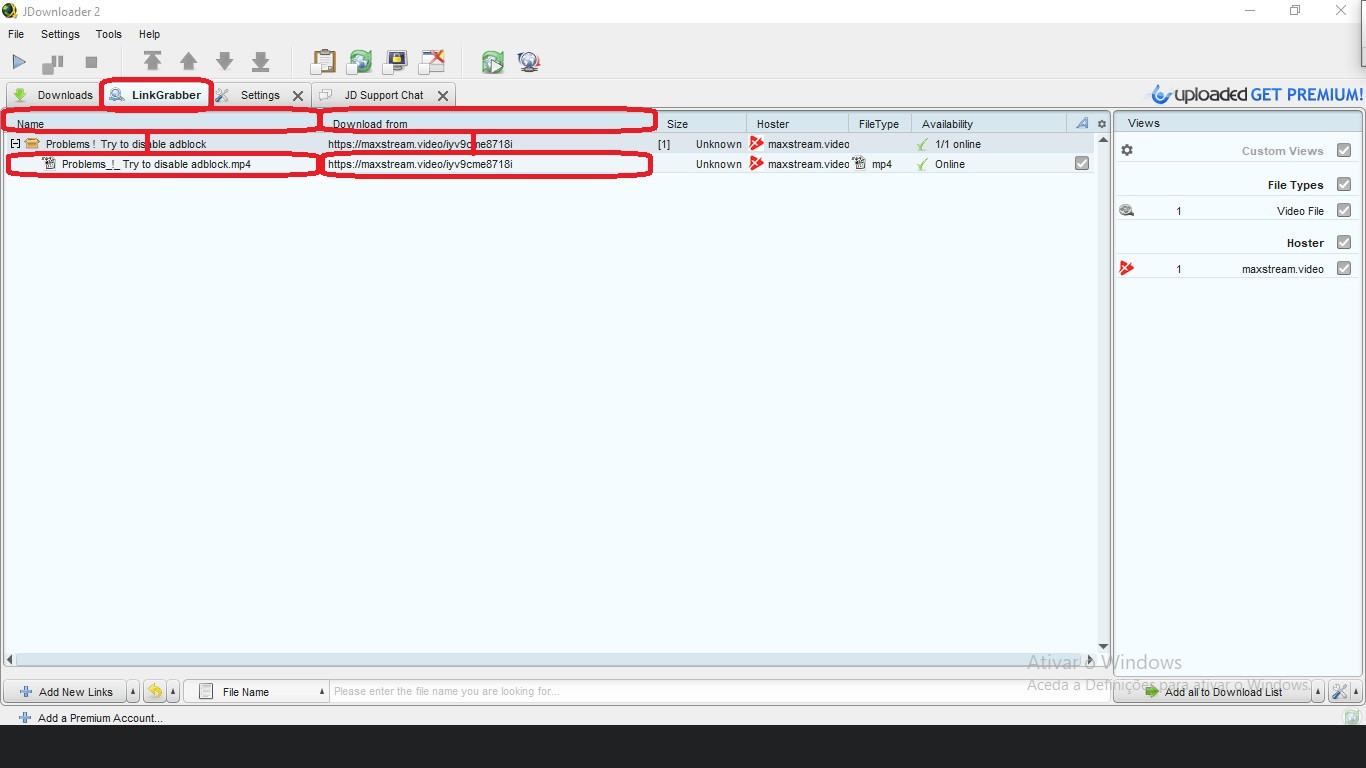This screenshot has height=768, width=1366.
Task: Open the Tools menu
Action: coord(109,34)
